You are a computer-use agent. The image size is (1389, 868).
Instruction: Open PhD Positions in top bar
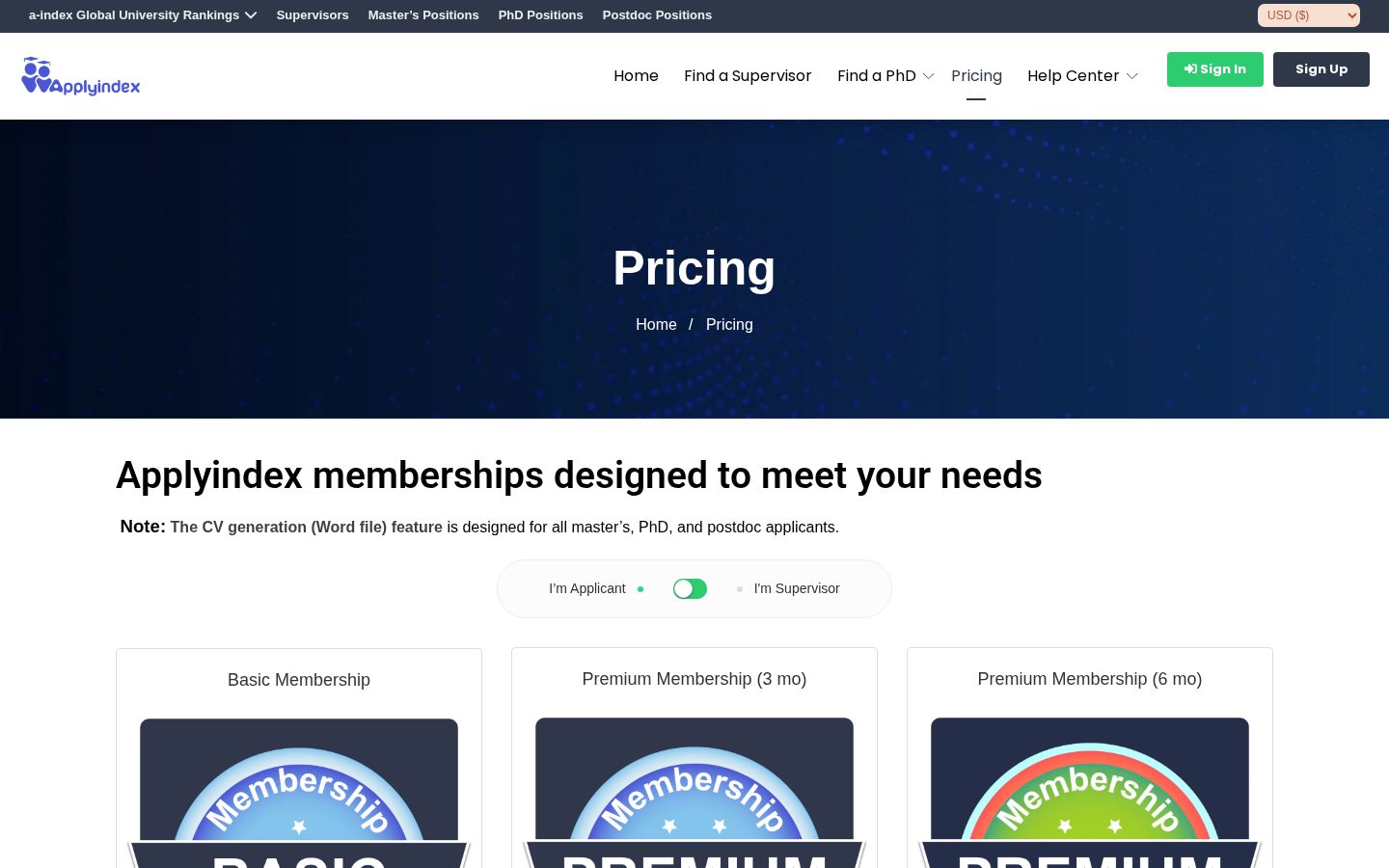click(x=540, y=15)
